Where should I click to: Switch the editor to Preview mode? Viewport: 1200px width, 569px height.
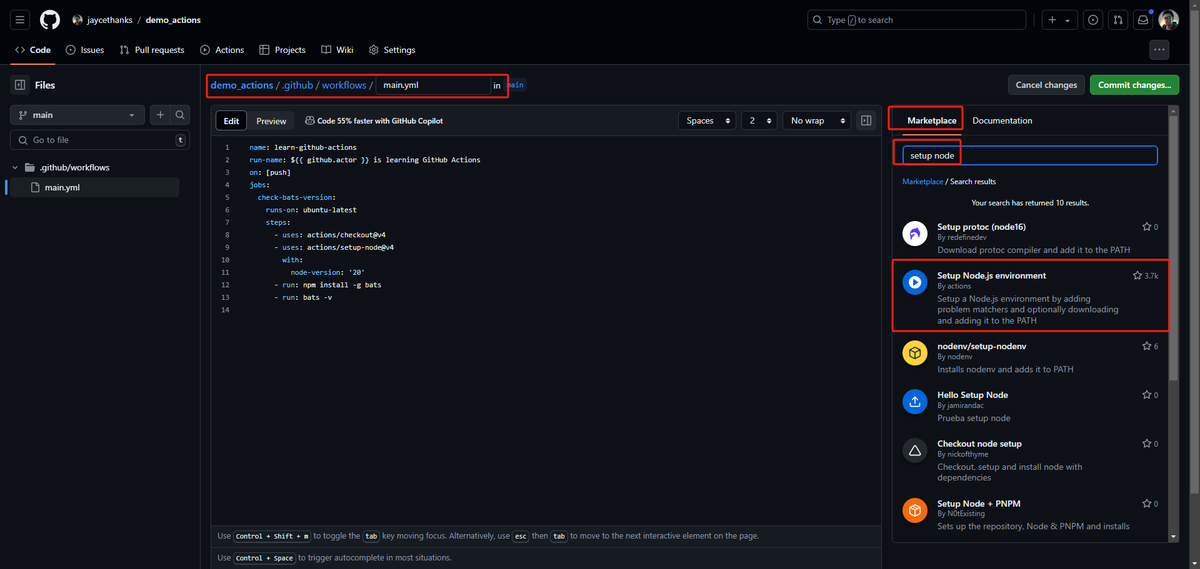271,121
